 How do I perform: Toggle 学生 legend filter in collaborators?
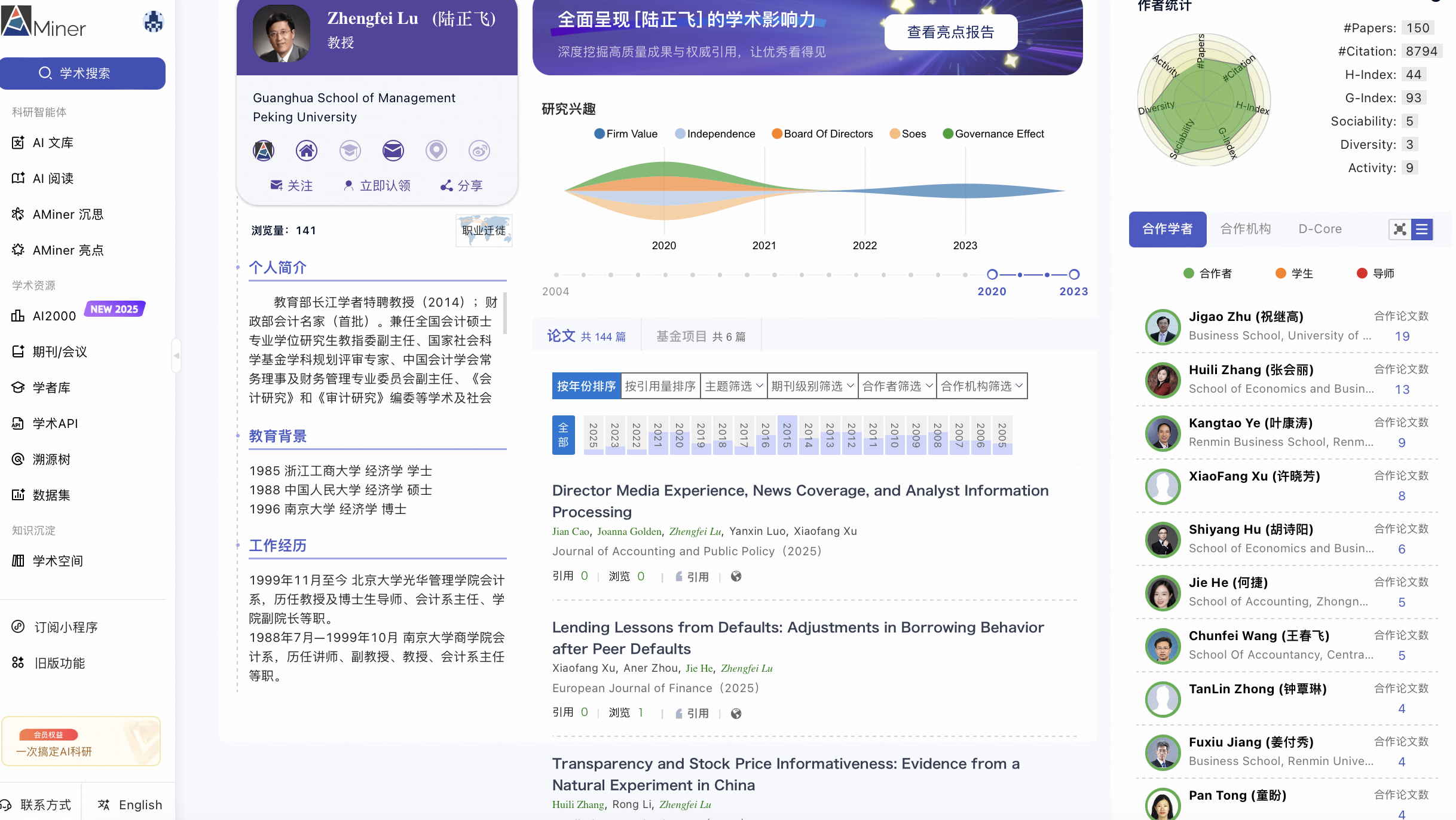point(1294,274)
